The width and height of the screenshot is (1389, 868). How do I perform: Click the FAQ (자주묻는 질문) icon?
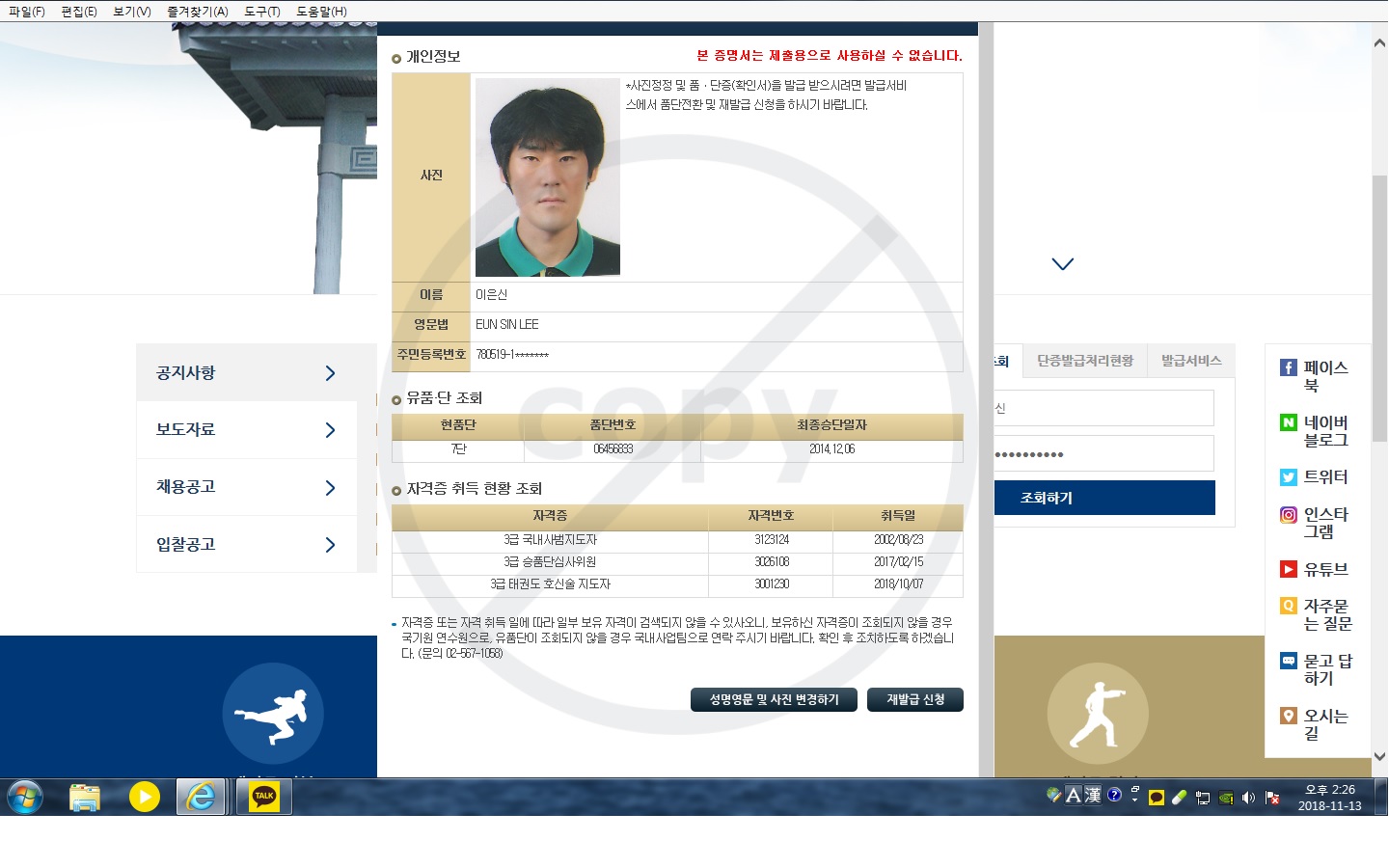(1288, 606)
